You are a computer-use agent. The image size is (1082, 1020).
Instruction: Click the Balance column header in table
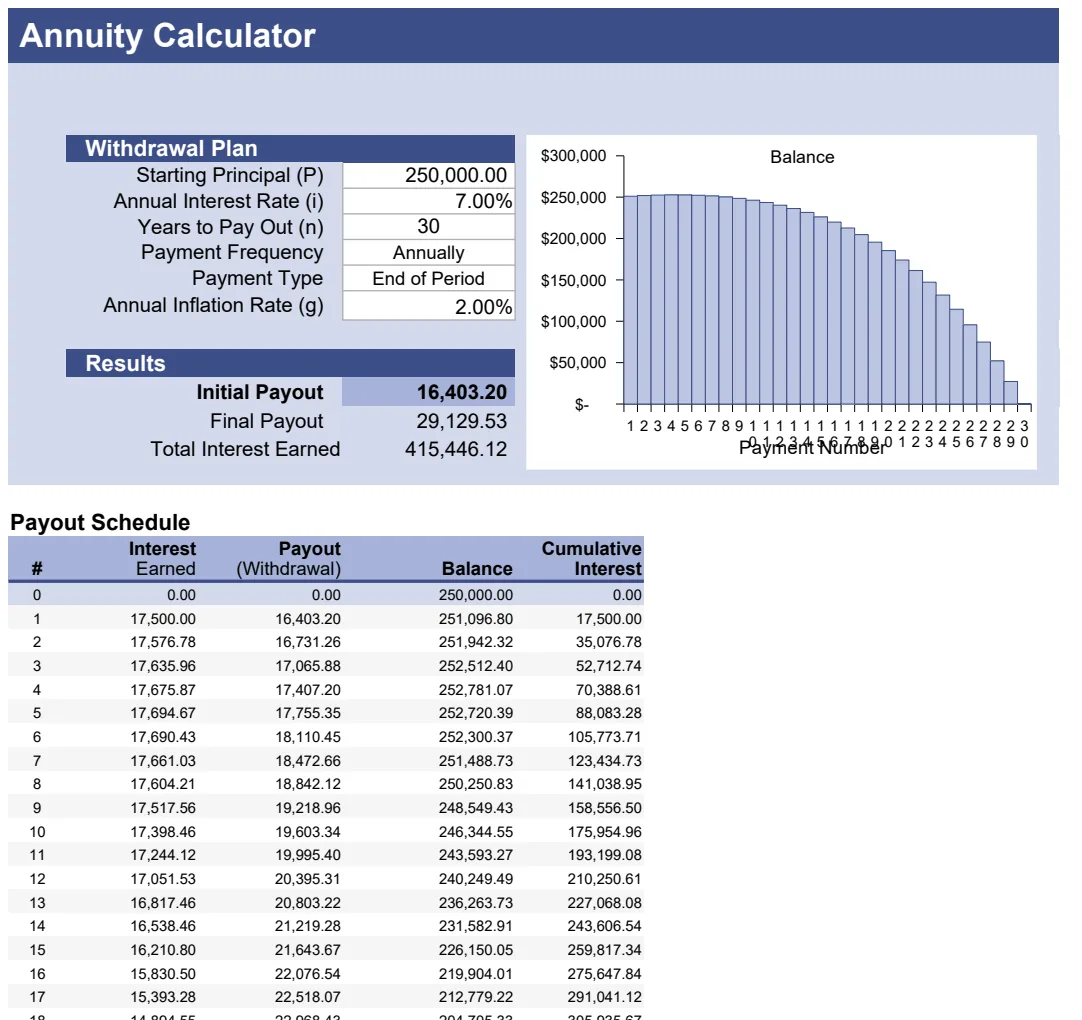(477, 569)
